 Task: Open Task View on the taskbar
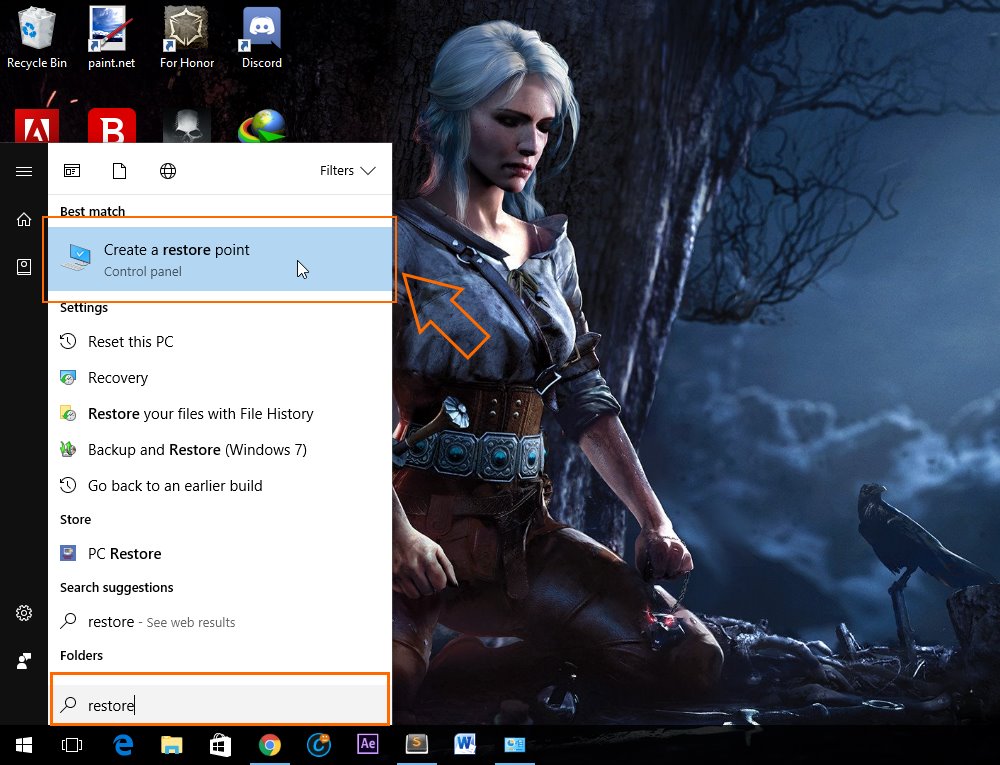coord(72,745)
